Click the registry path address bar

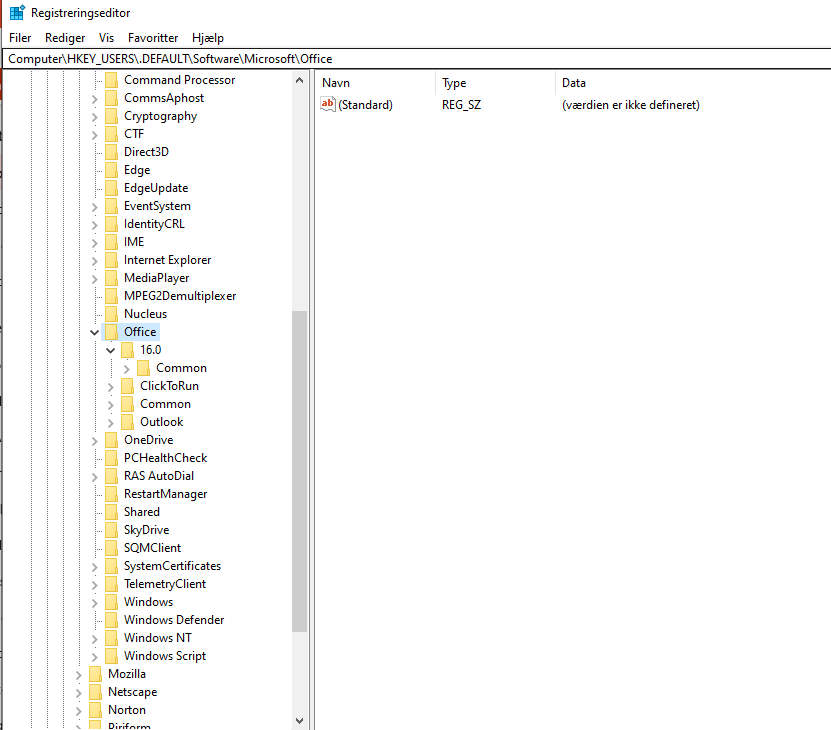coord(417,59)
